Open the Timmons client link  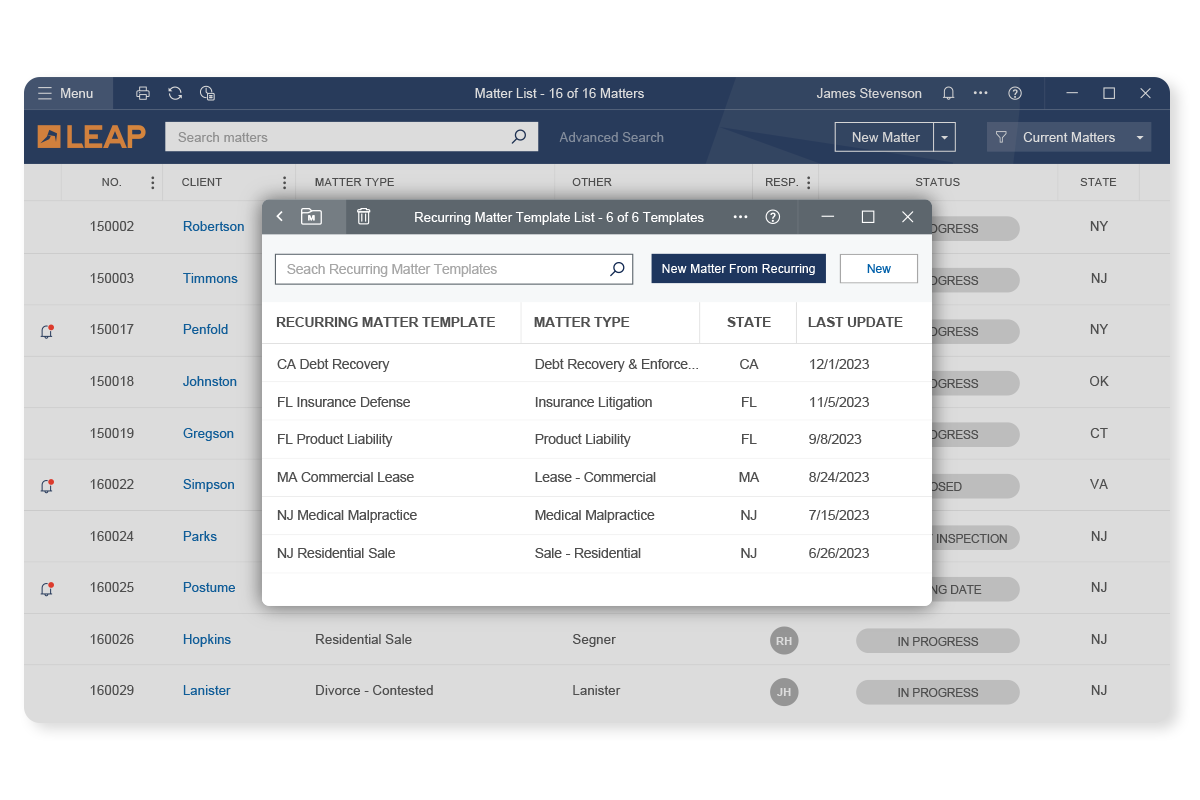tap(210, 278)
